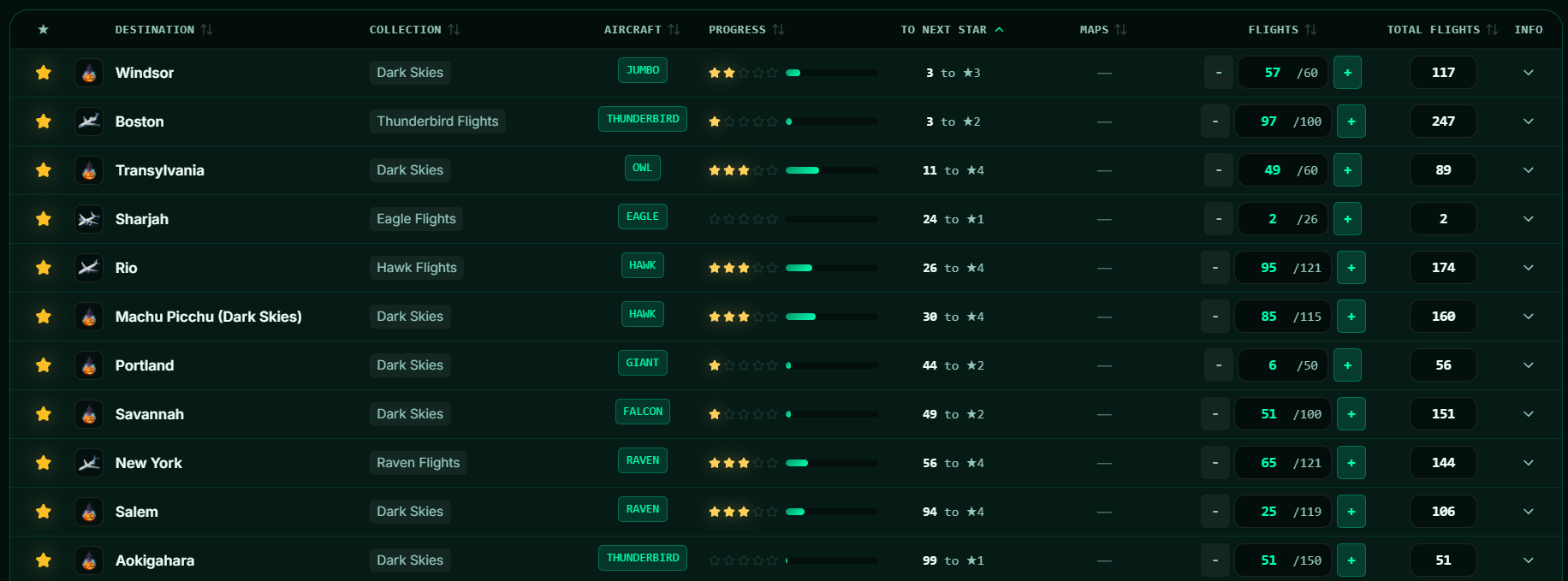This screenshot has width=1568, height=581.
Task: Open the Dark Skies collection tag for Windsor
Action: coord(410,73)
